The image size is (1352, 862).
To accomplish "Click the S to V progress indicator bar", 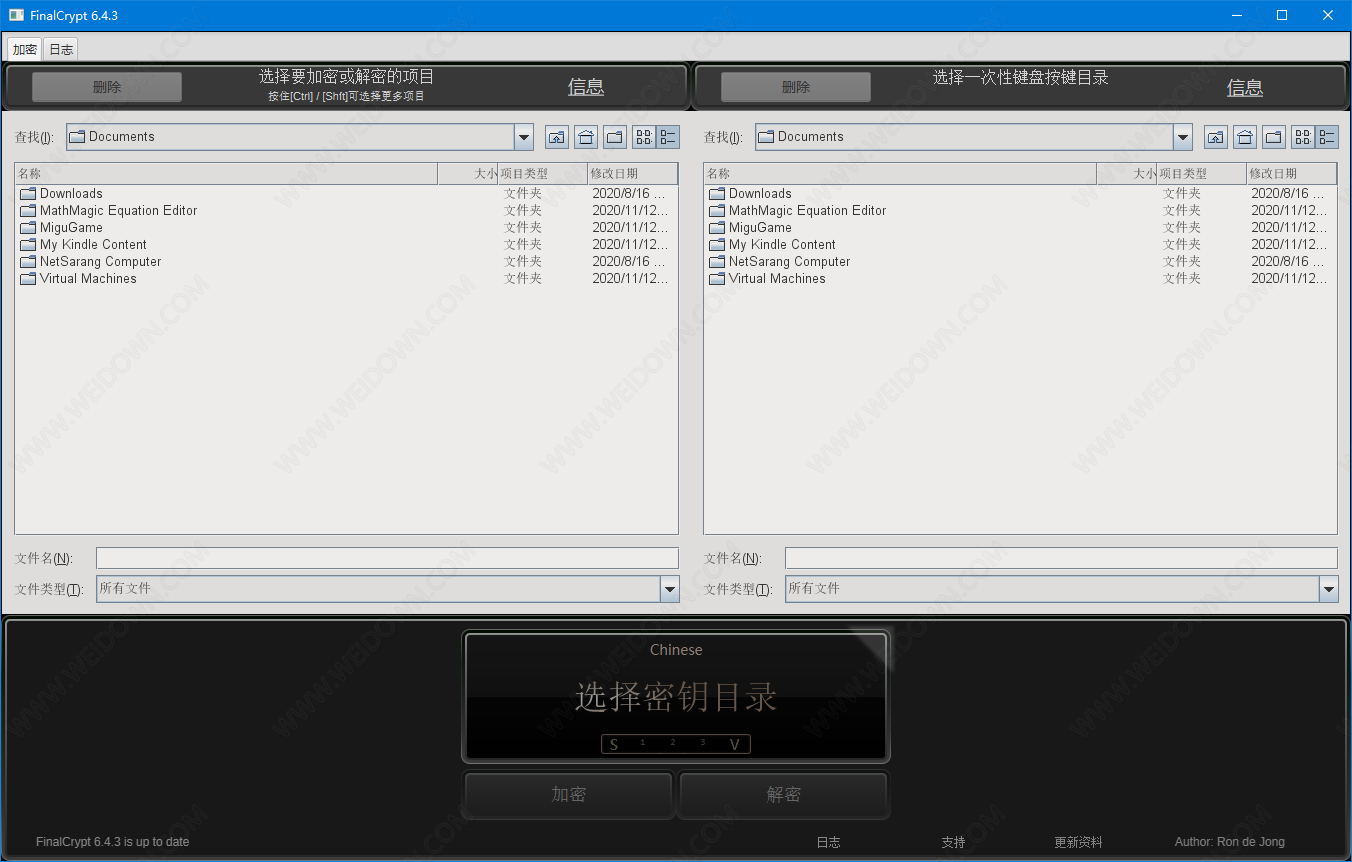I will [x=676, y=744].
